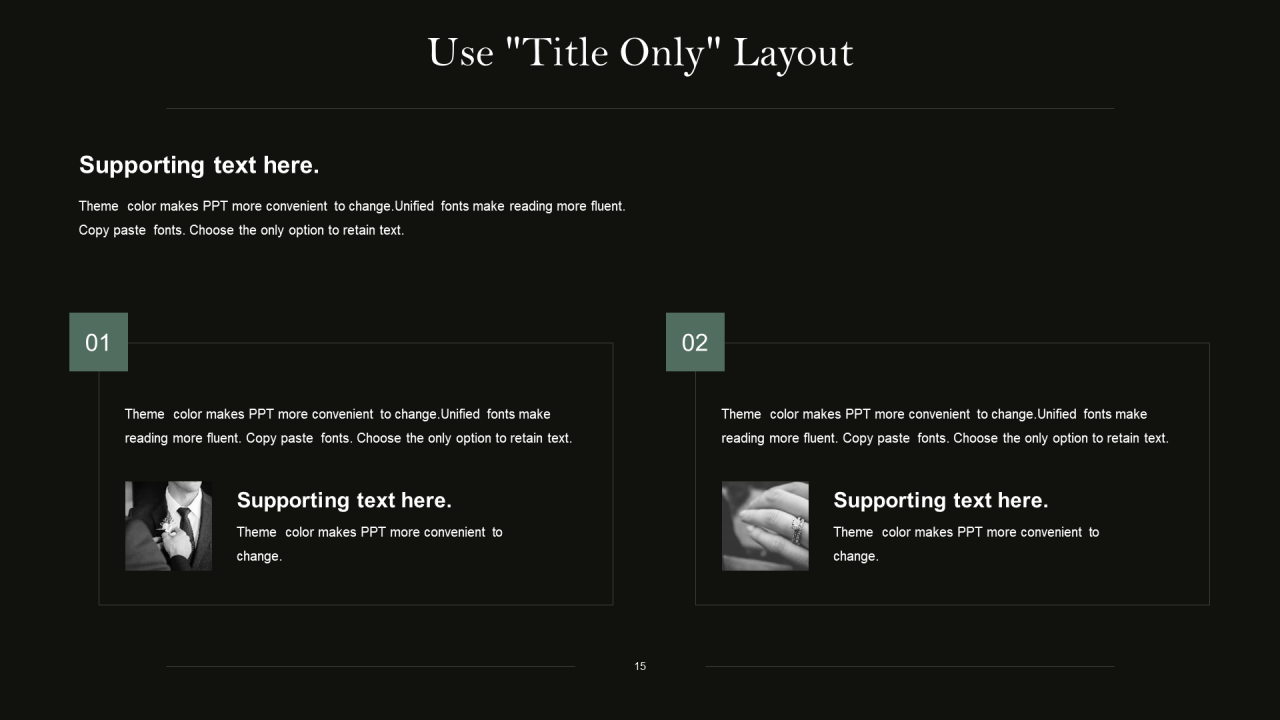
Task: Click the green 01 number badge
Action: click(x=98, y=342)
